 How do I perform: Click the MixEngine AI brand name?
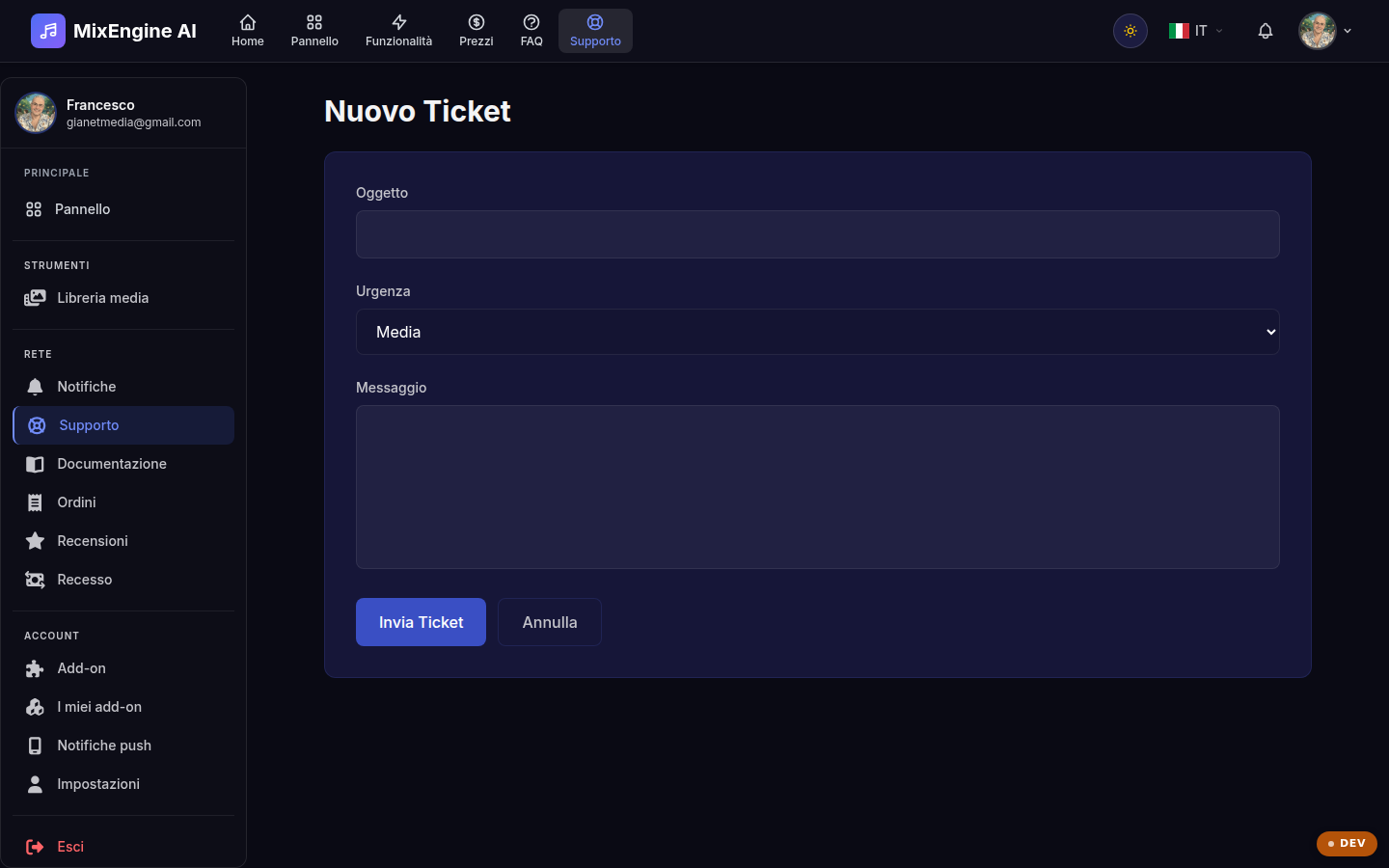pos(135,31)
